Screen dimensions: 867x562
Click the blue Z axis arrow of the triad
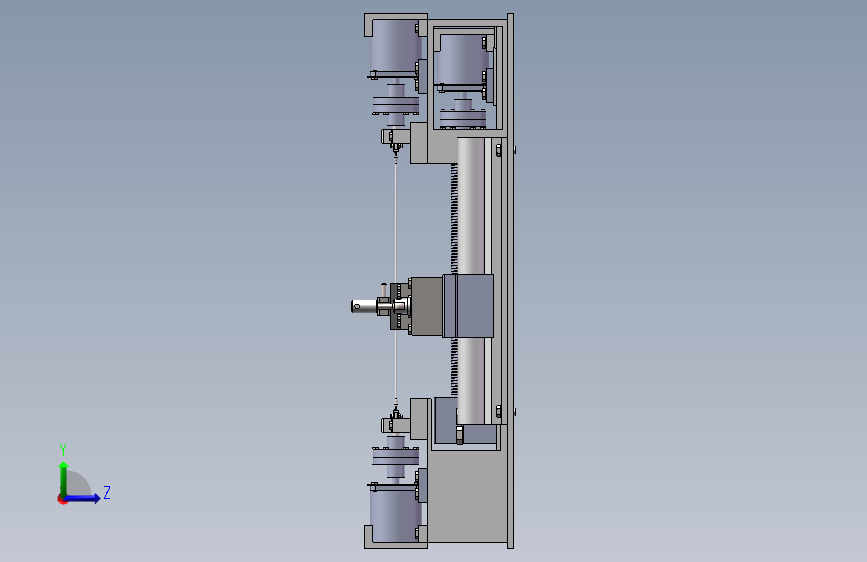pyautogui.click(x=83, y=498)
